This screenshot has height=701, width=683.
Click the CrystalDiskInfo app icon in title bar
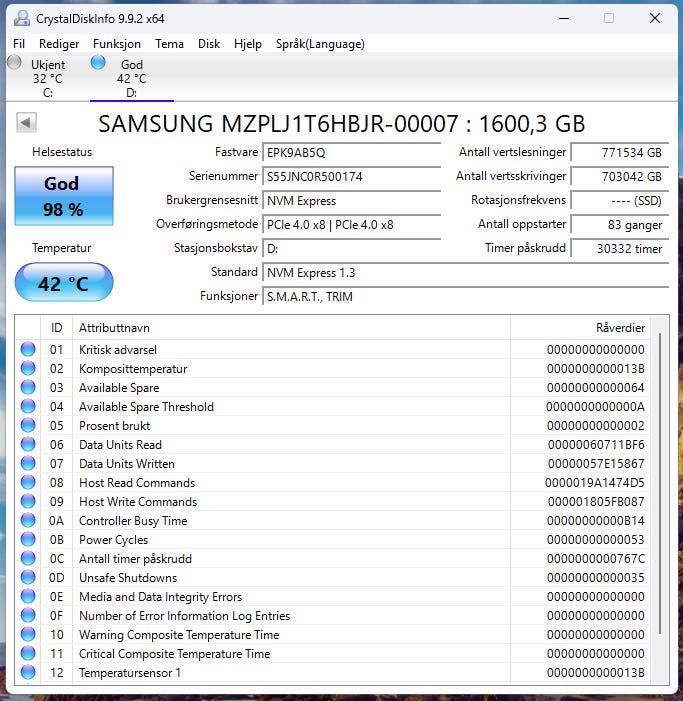[x=22, y=18]
